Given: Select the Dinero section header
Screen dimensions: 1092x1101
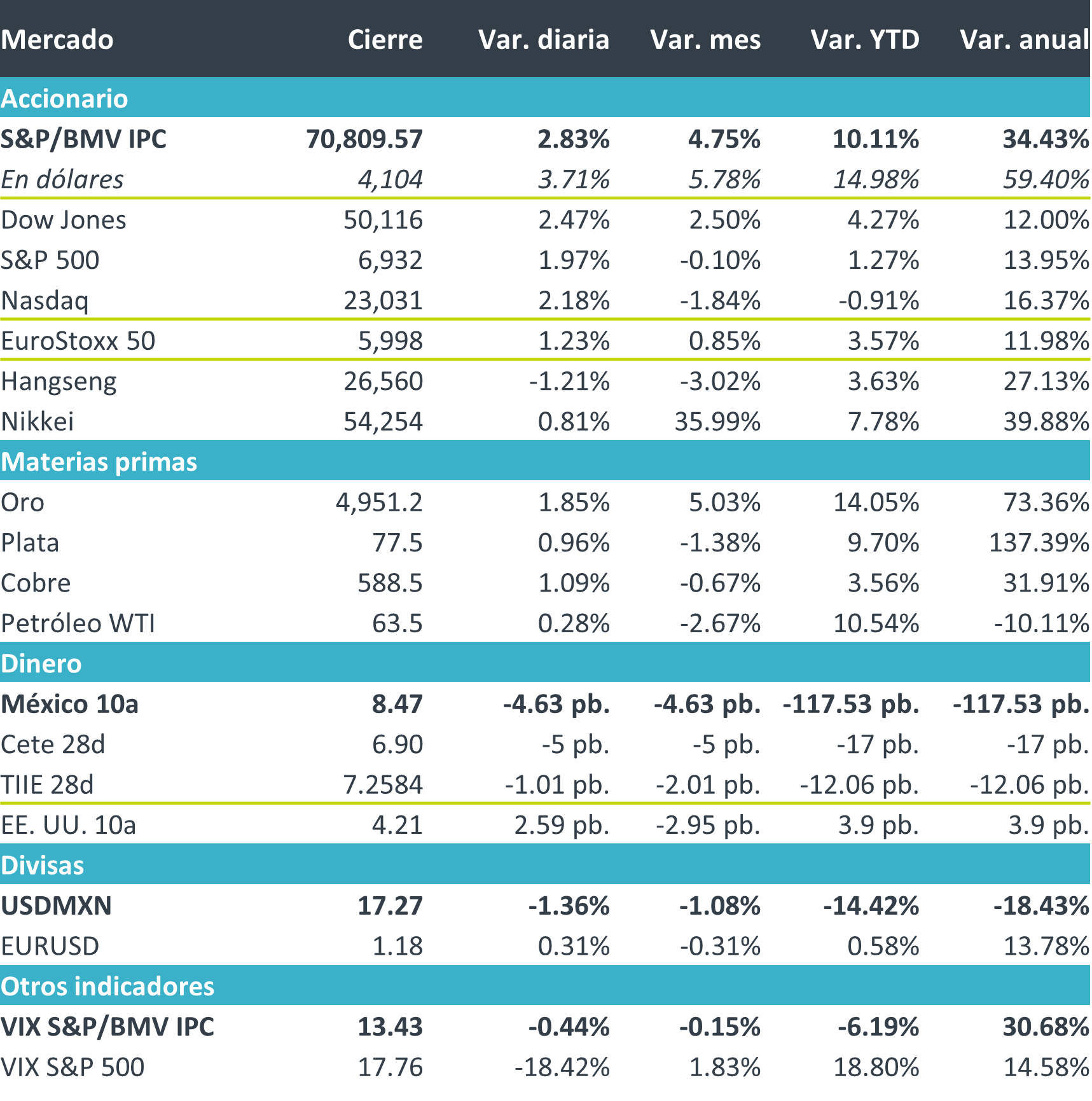Looking at the screenshot, I should pyautogui.click(x=41, y=663).
